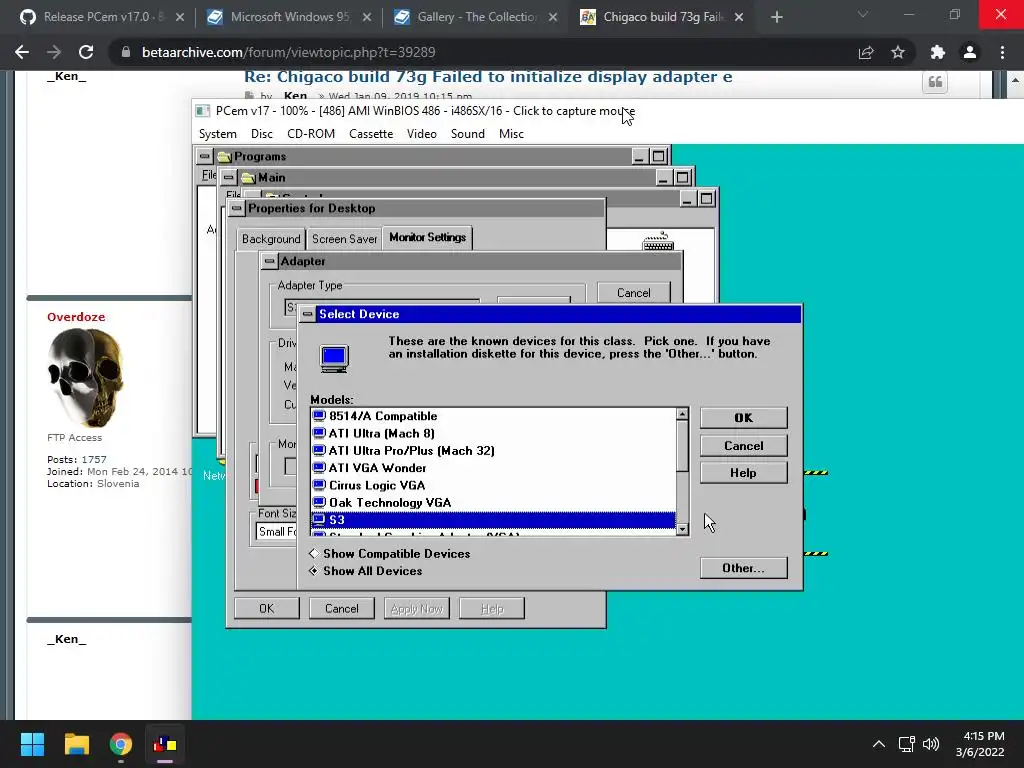Switch to Microsoft Windows 95 browser tab

pos(290,17)
